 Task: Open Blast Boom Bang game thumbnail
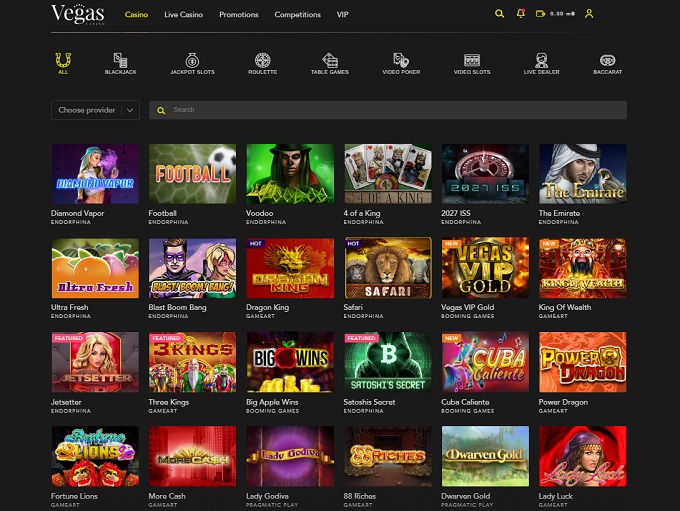point(193,268)
